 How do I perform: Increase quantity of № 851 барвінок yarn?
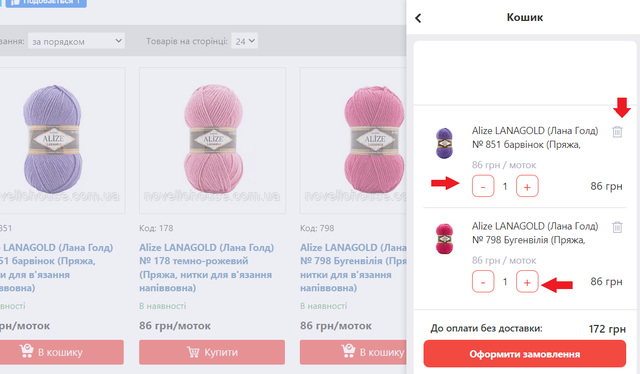527,186
